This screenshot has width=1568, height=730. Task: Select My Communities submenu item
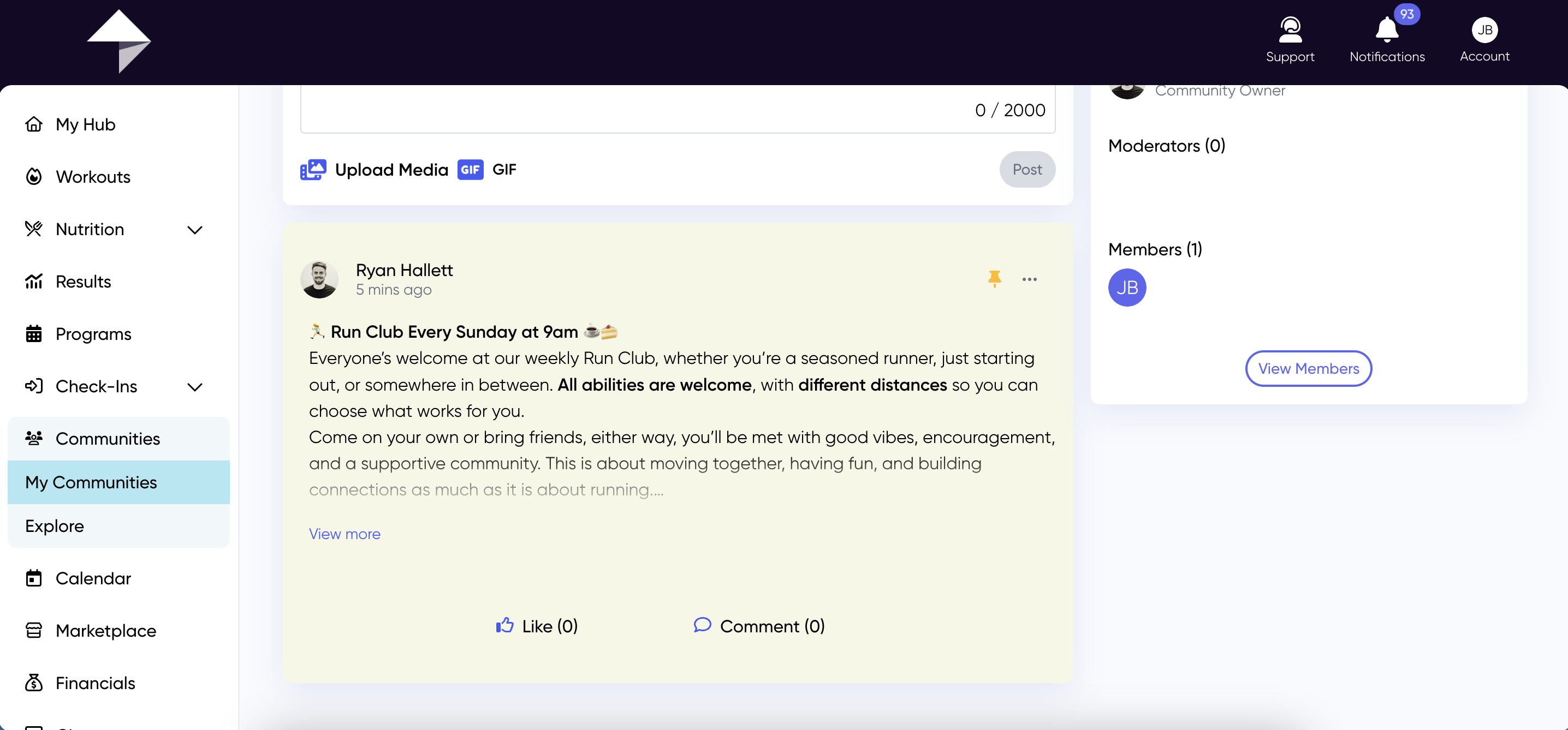pyautogui.click(x=118, y=482)
